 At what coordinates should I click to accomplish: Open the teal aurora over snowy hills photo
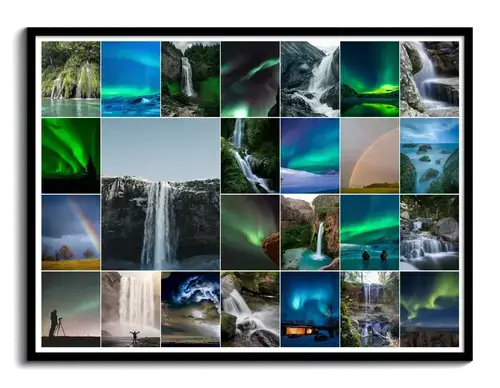(310, 156)
